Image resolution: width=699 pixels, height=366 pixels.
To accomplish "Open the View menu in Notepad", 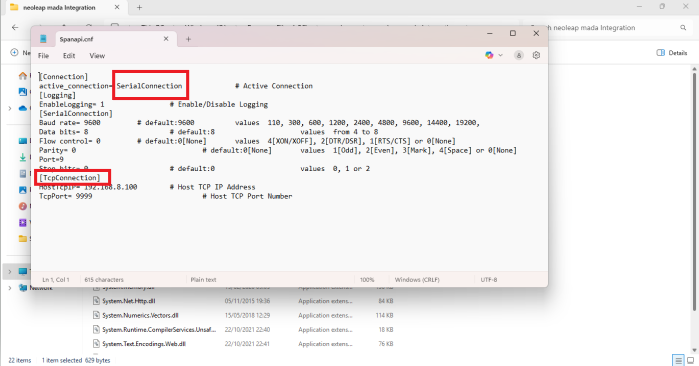I will (x=97, y=56).
